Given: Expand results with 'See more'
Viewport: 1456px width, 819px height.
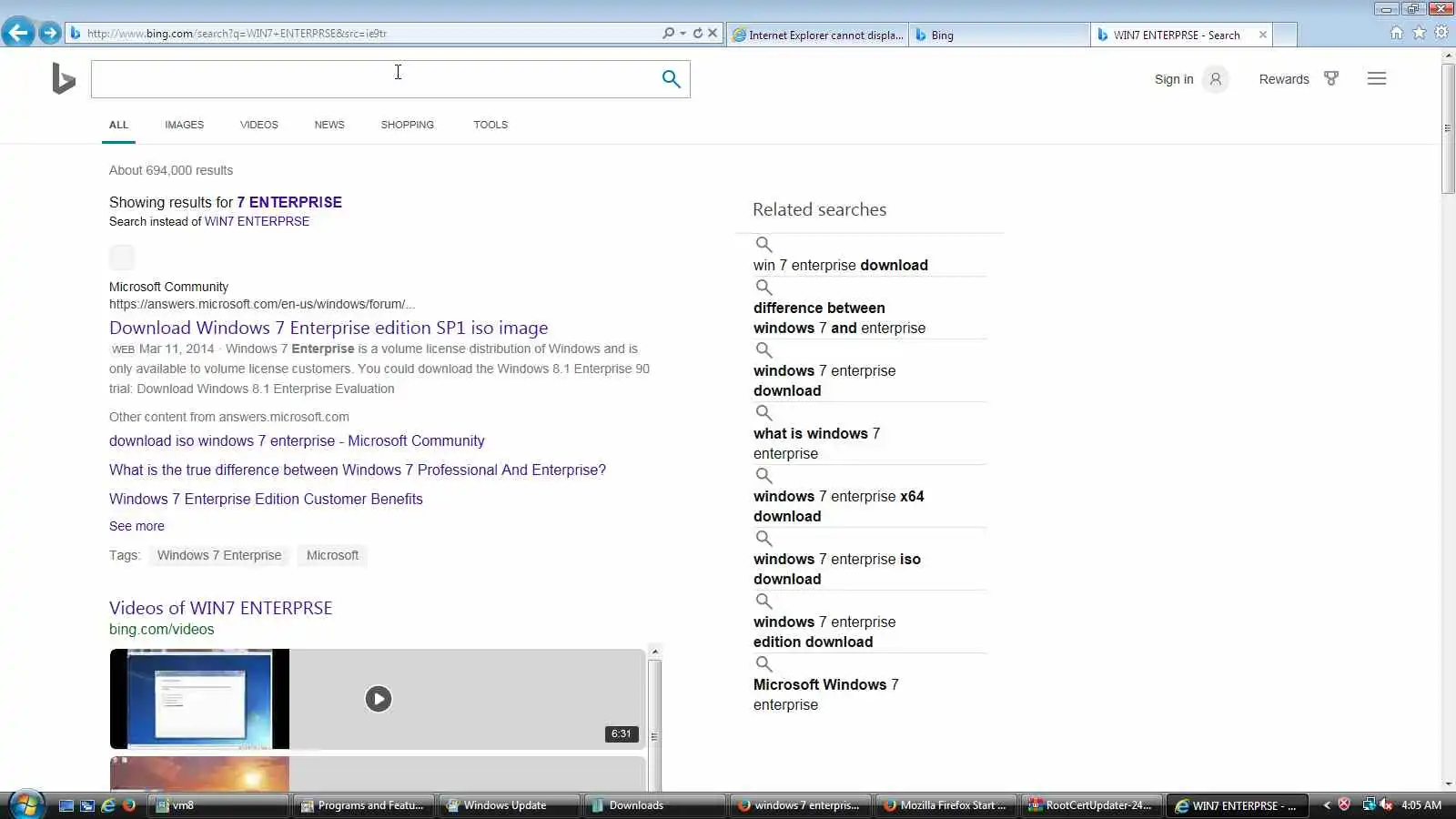Looking at the screenshot, I should pos(136,526).
